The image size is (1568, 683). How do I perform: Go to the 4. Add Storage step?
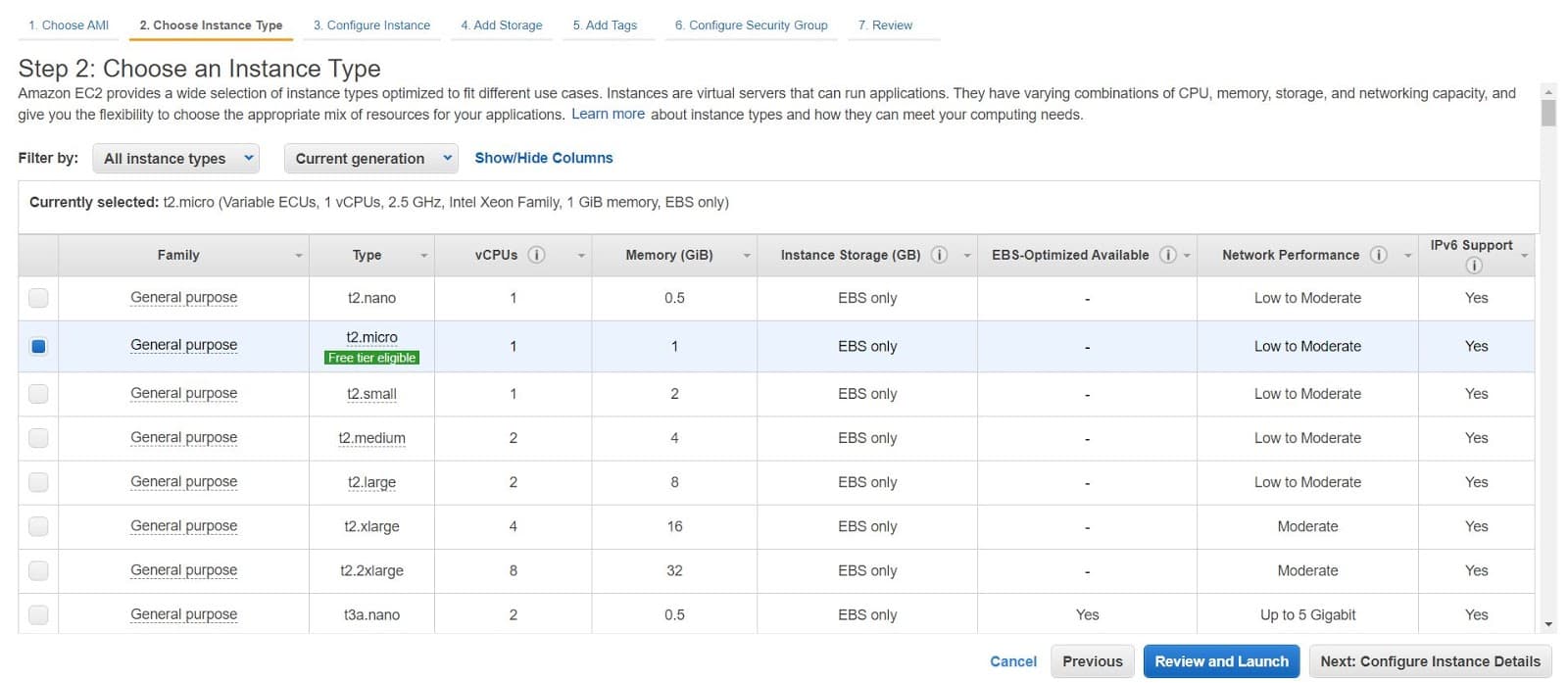(502, 25)
